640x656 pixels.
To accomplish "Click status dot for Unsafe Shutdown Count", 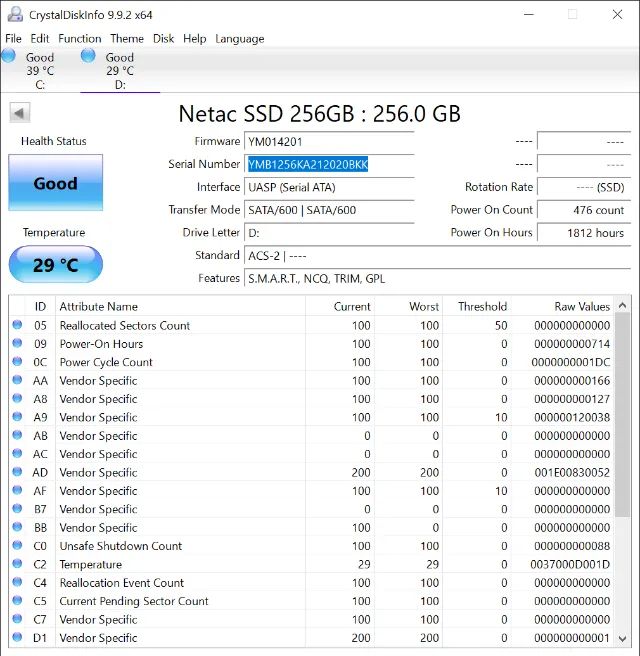I will (17, 546).
